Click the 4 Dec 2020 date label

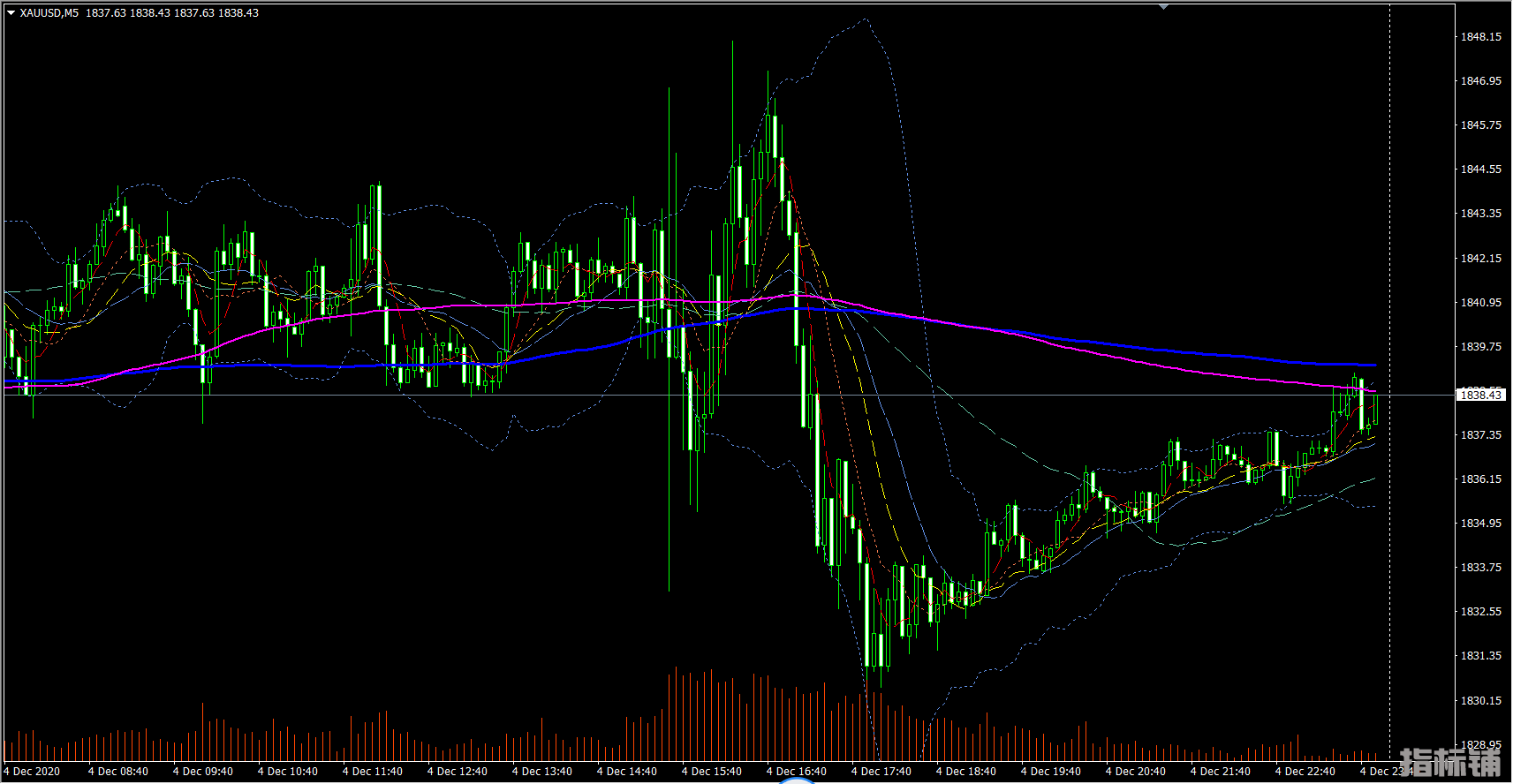pyautogui.click(x=32, y=771)
